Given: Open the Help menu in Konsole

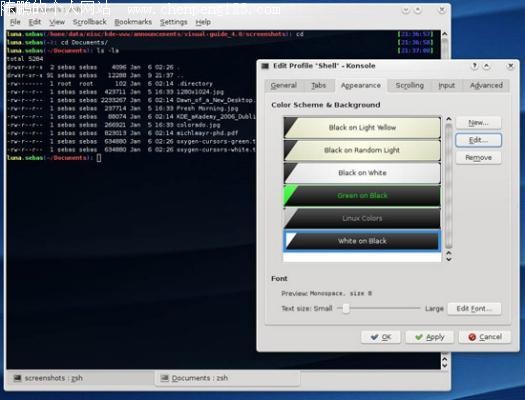Looking at the screenshot, I should (x=203, y=22).
